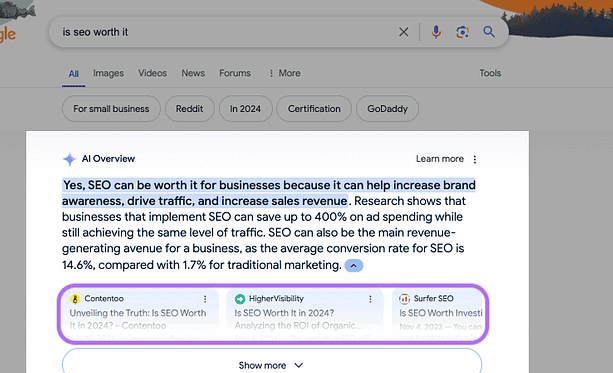
Task: Click the Contentoo favicon
Action: (x=75, y=299)
